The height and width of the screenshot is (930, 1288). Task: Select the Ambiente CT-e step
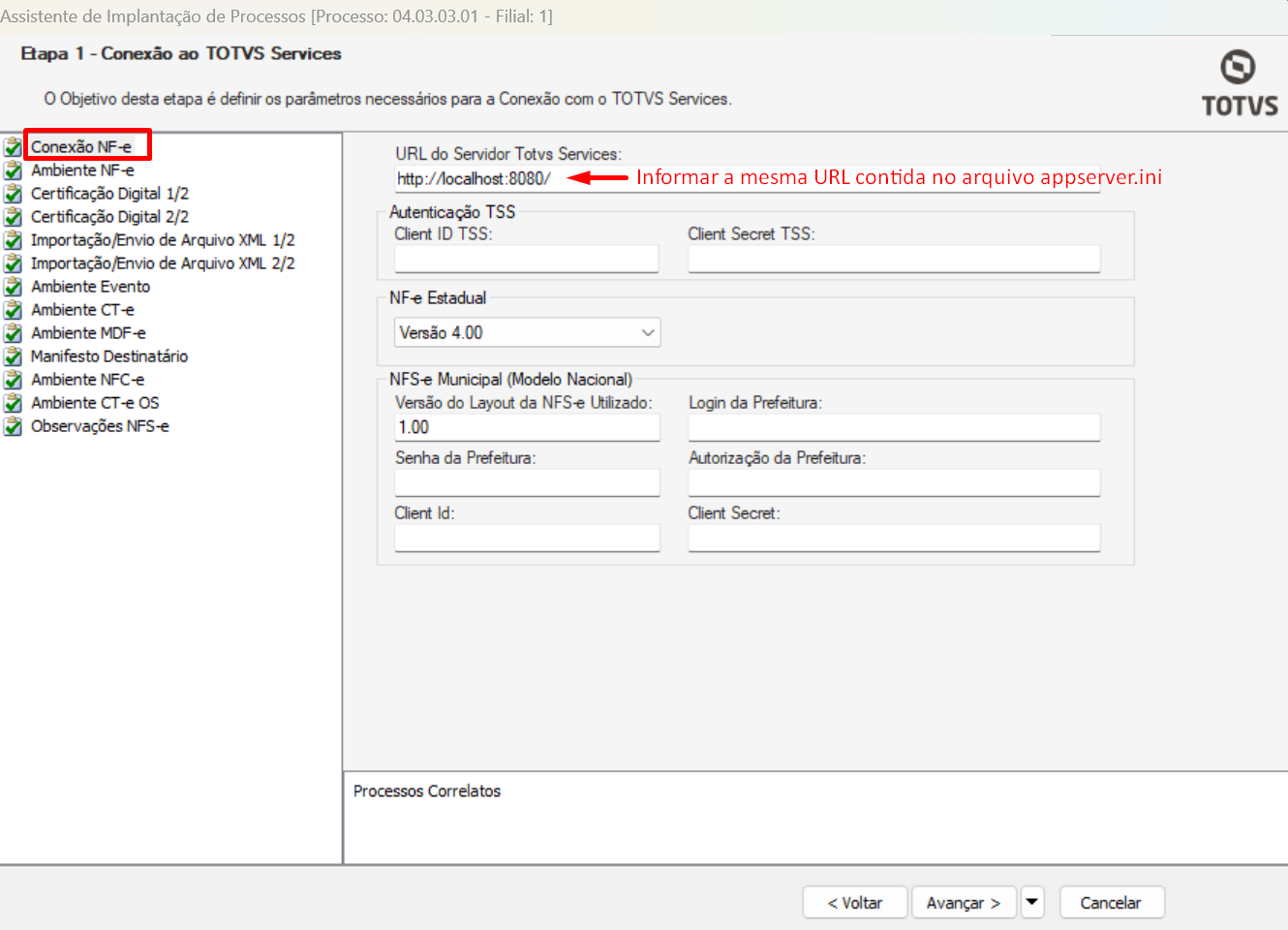[x=82, y=310]
